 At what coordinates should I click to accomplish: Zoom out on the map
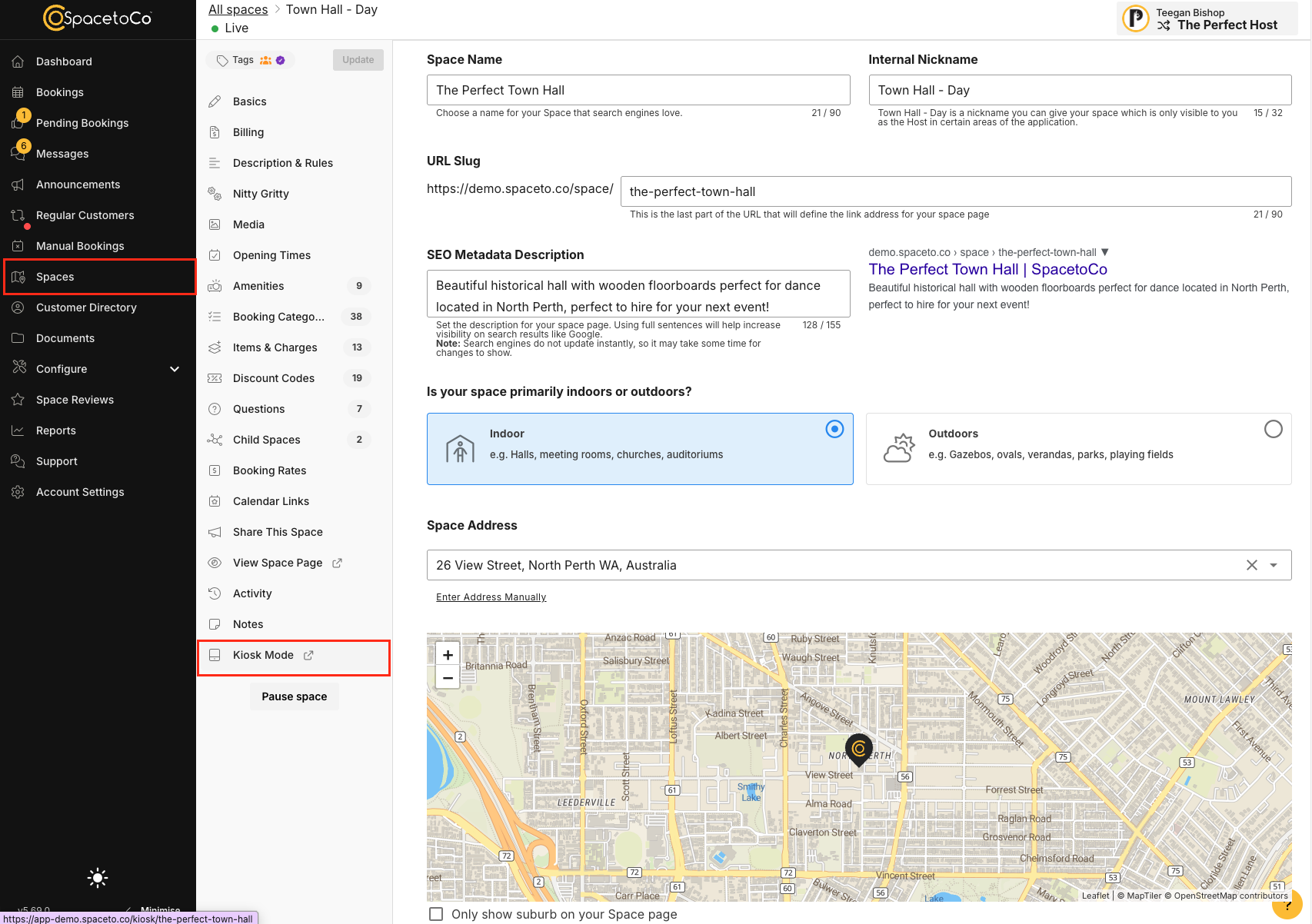tap(448, 678)
